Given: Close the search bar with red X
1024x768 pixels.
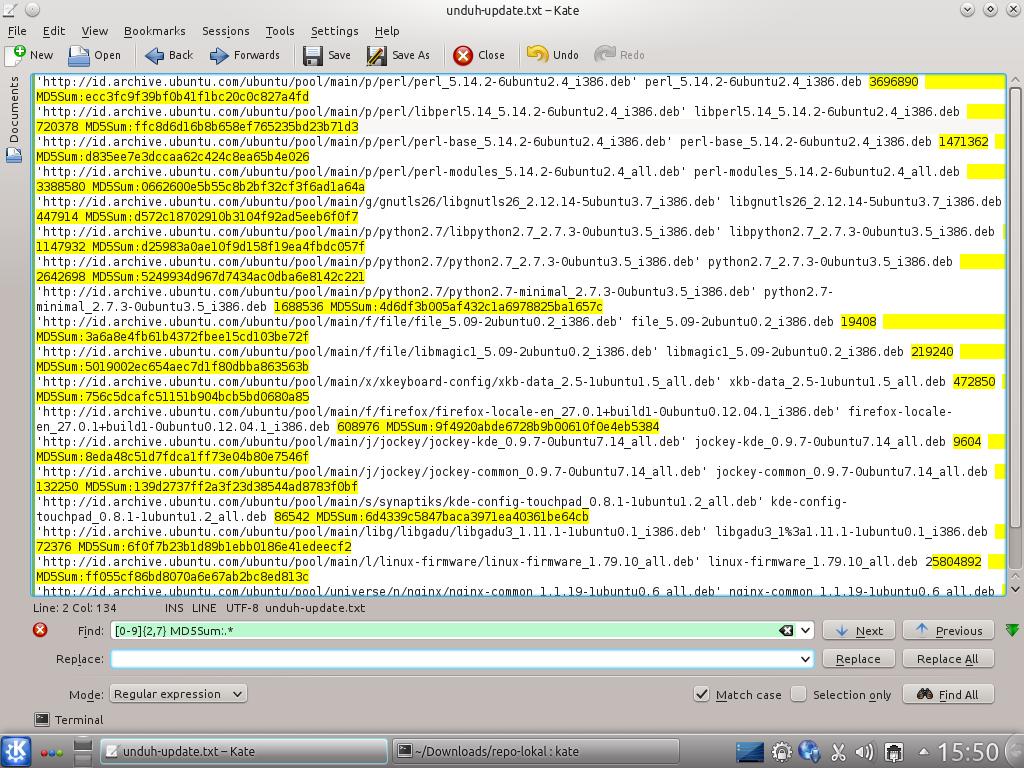Looking at the screenshot, I should click(x=40, y=630).
